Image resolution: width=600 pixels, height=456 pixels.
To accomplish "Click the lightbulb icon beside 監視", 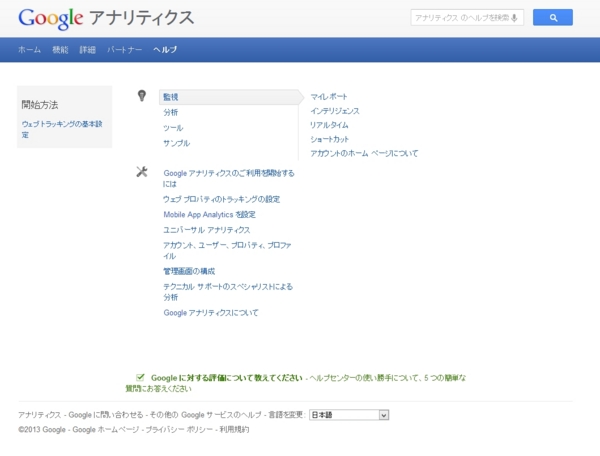I will [x=142, y=96].
